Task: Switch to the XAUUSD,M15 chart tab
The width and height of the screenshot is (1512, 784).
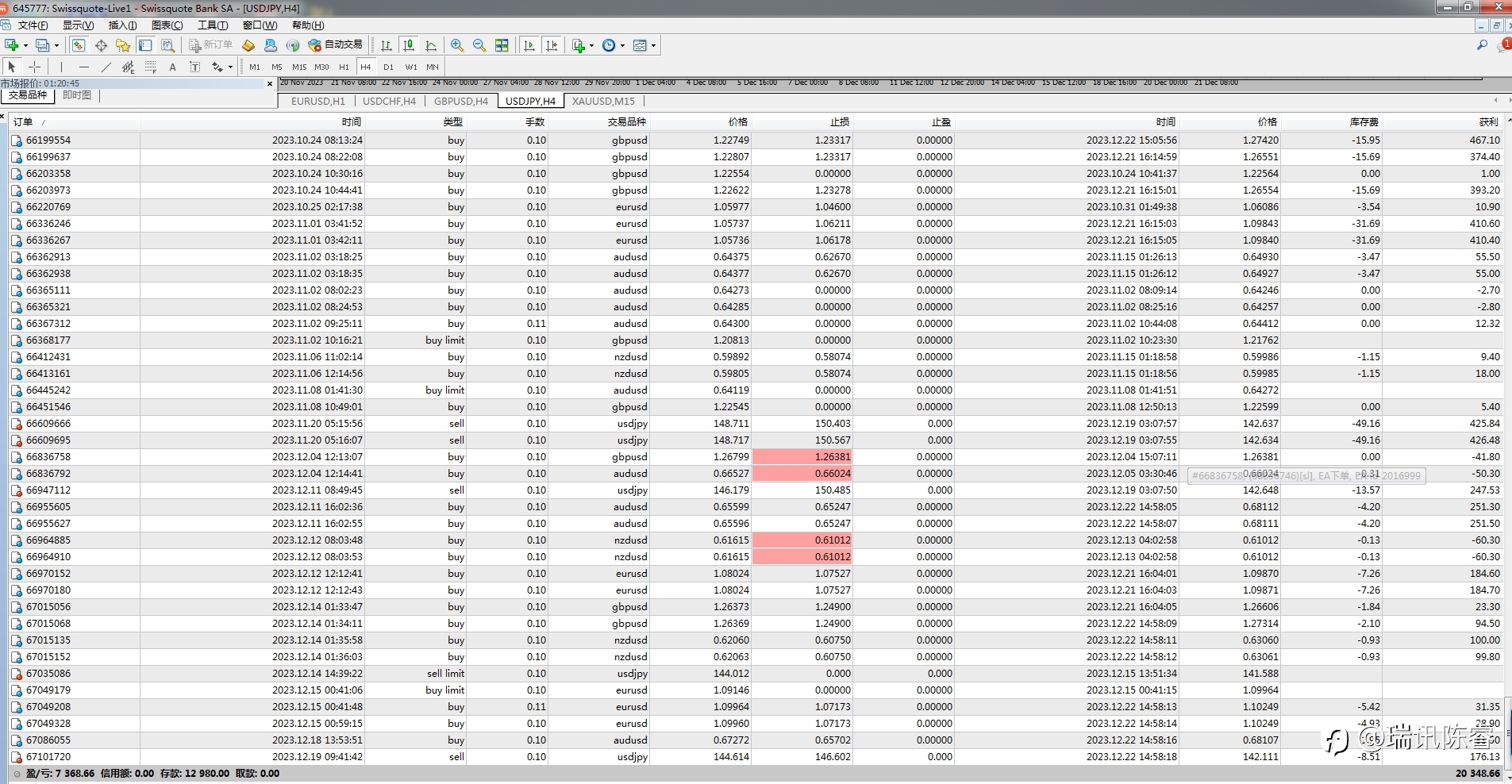Action: click(x=603, y=101)
